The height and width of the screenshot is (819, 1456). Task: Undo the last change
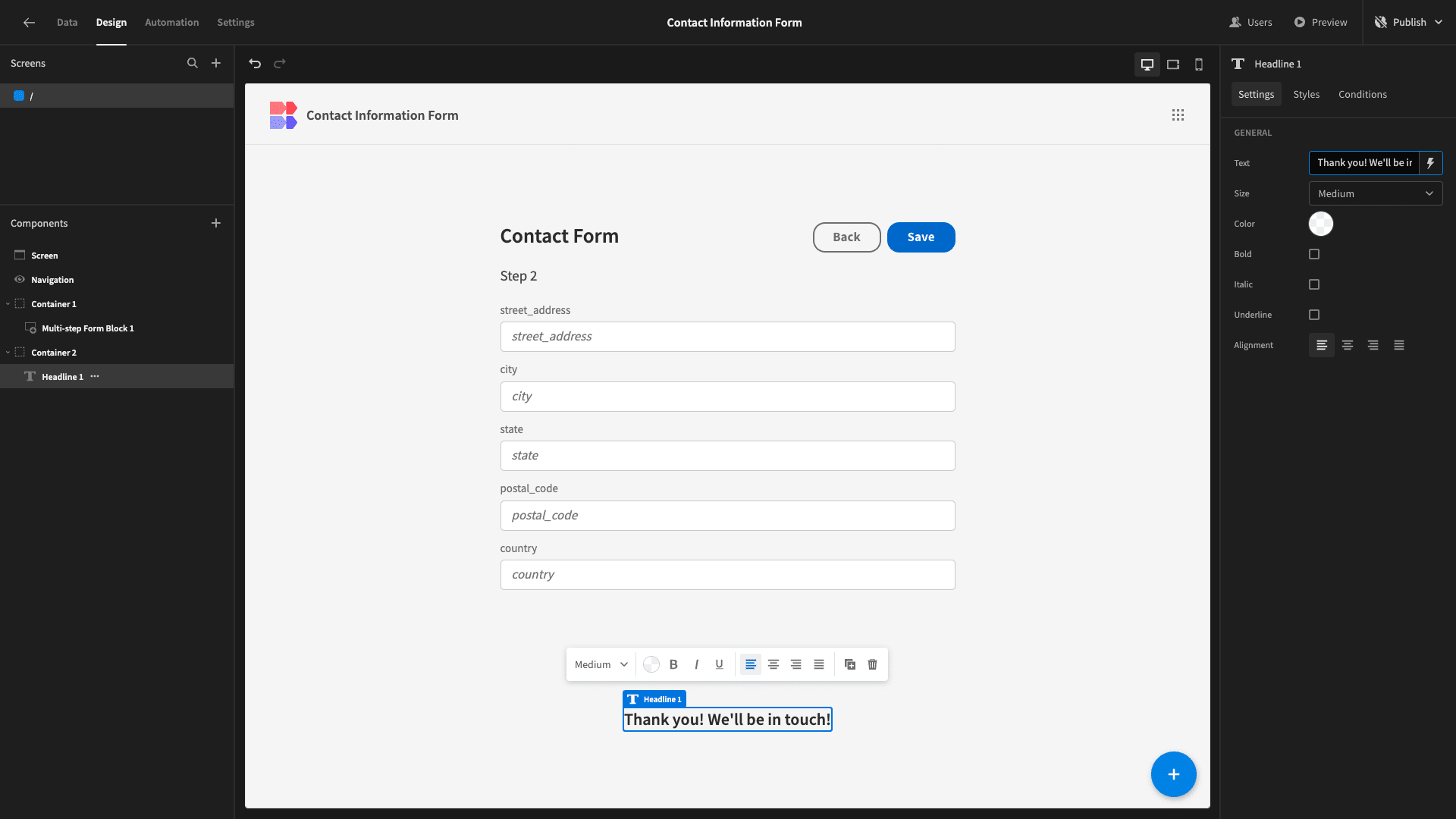click(255, 64)
